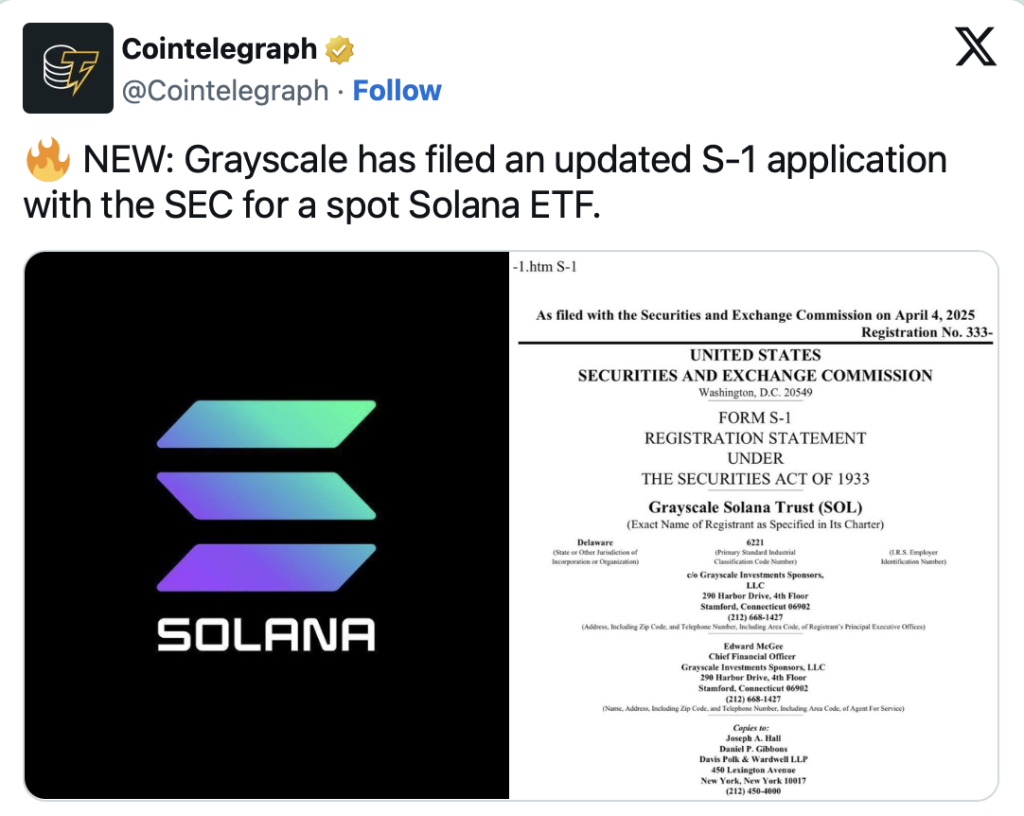Click the "-1.htm S-1" filename text

(x=544, y=267)
